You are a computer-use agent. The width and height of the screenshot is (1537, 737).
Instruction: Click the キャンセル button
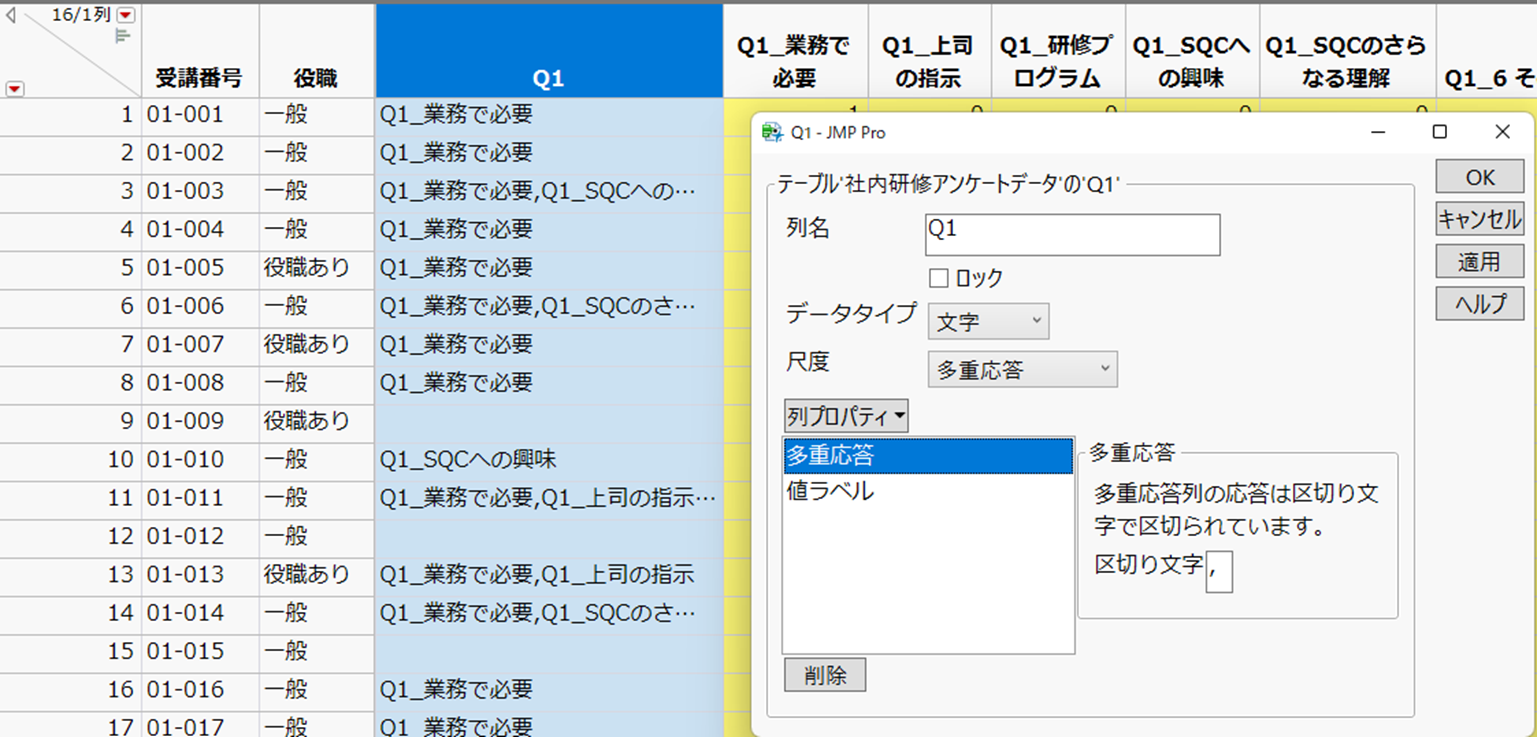1479,219
